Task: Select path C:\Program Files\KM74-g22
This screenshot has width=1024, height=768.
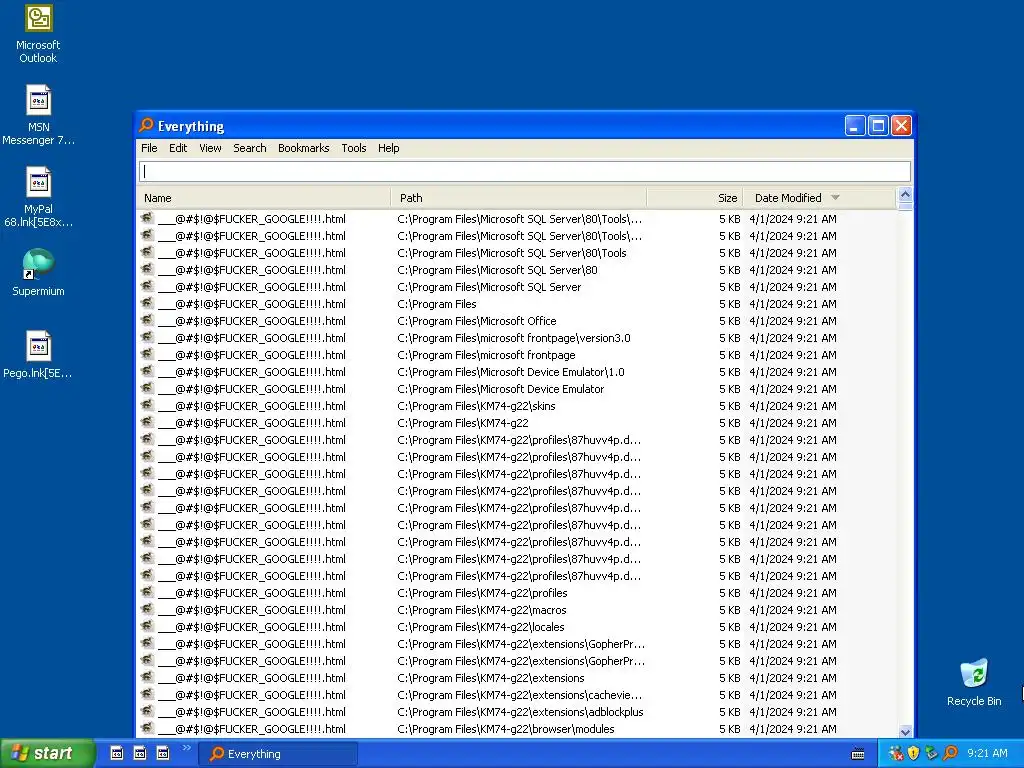Action: click(462, 423)
